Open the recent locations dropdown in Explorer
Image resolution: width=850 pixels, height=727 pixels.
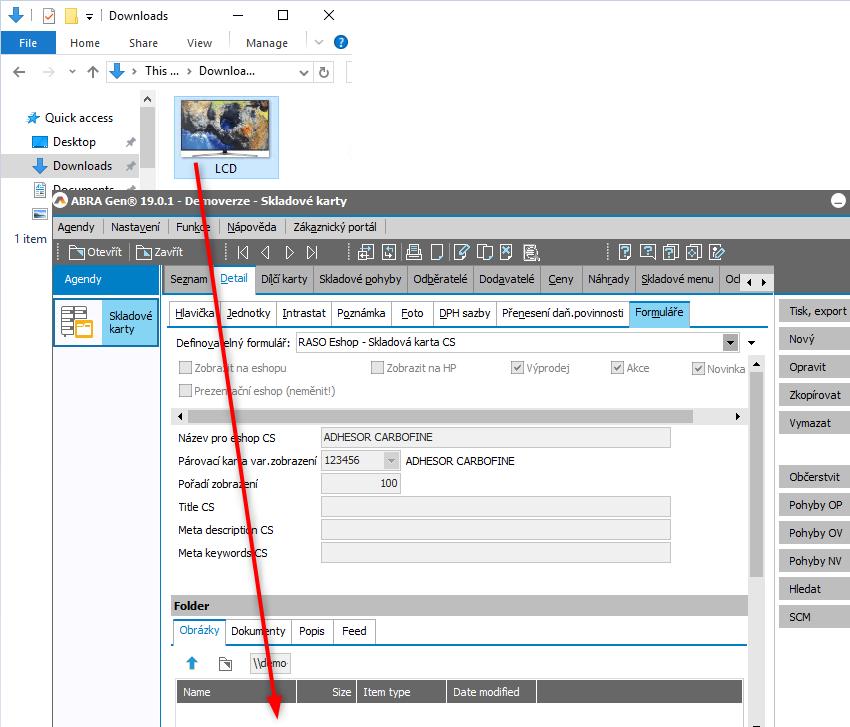point(72,72)
